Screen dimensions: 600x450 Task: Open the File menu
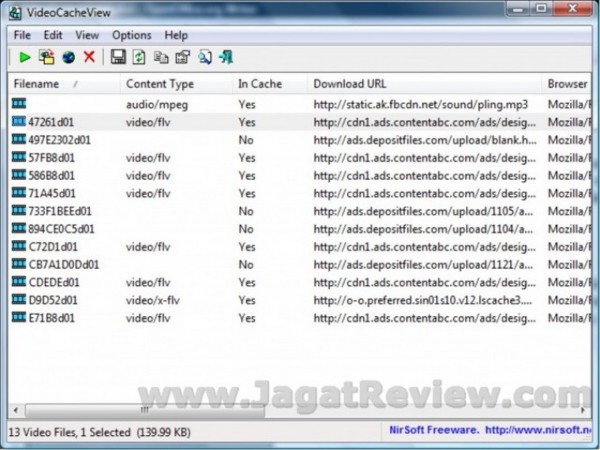pyautogui.click(x=22, y=35)
